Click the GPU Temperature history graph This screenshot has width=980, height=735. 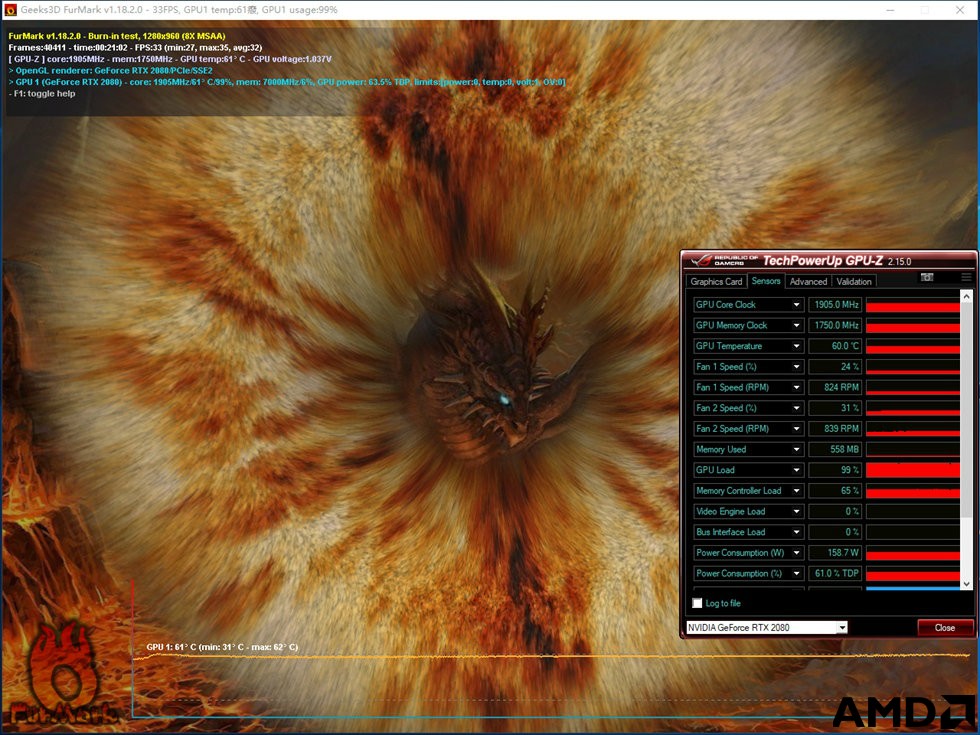(912, 346)
